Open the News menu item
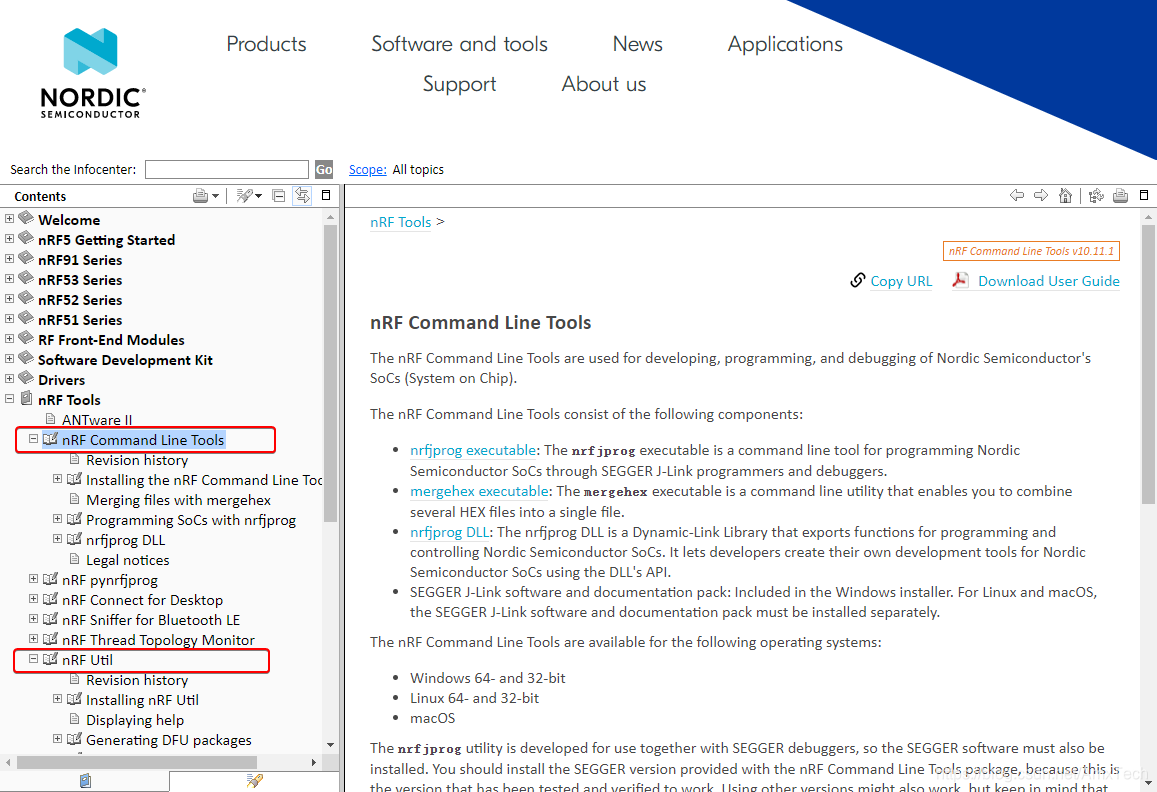 click(x=638, y=44)
